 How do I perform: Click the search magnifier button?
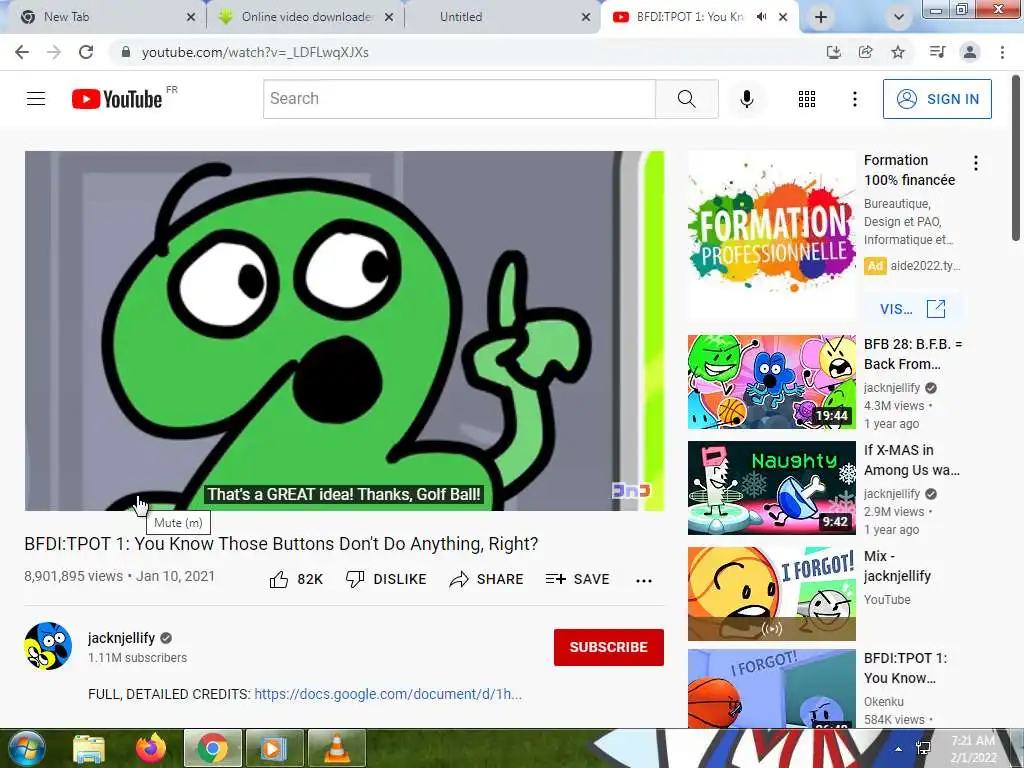(686, 99)
